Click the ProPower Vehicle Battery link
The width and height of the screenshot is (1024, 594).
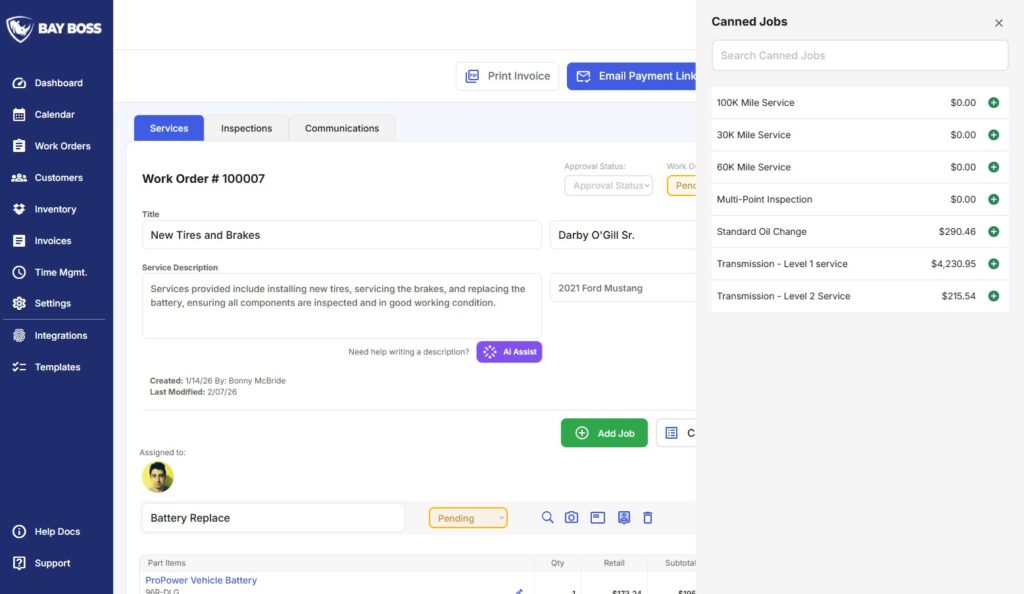pyautogui.click(x=201, y=580)
